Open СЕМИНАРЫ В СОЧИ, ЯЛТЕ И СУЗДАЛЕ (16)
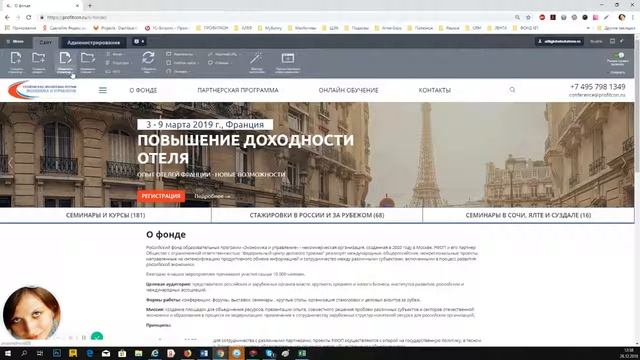640x360 pixels. 528,215
